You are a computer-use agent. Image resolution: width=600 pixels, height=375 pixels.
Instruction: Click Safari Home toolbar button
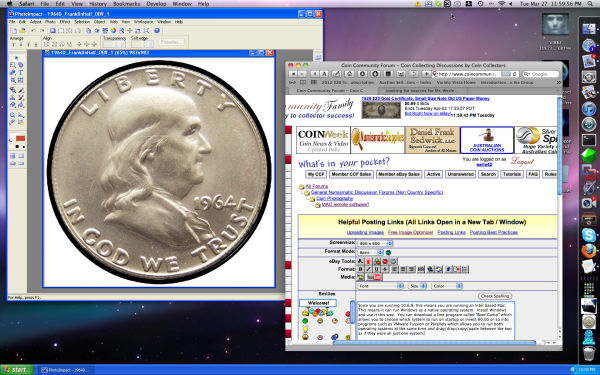click(349, 74)
